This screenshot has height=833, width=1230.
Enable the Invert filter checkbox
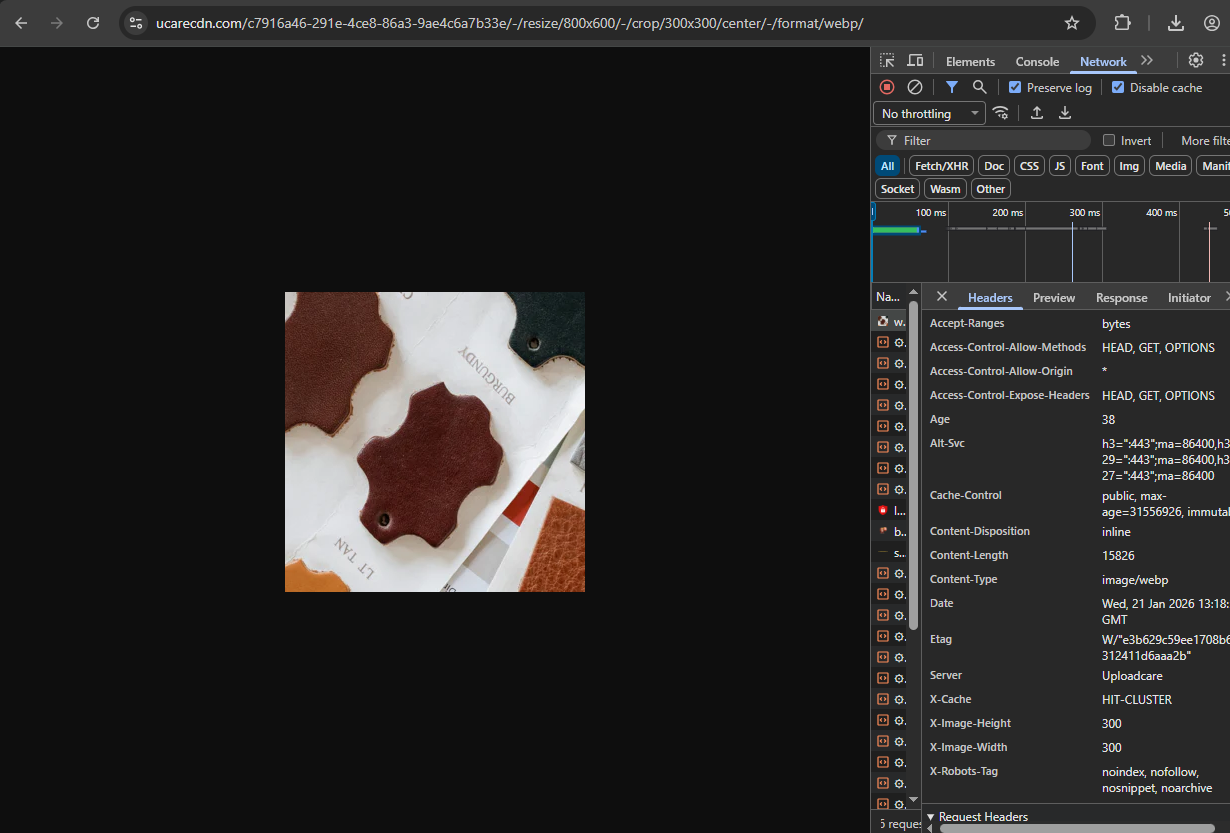click(1108, 141)
